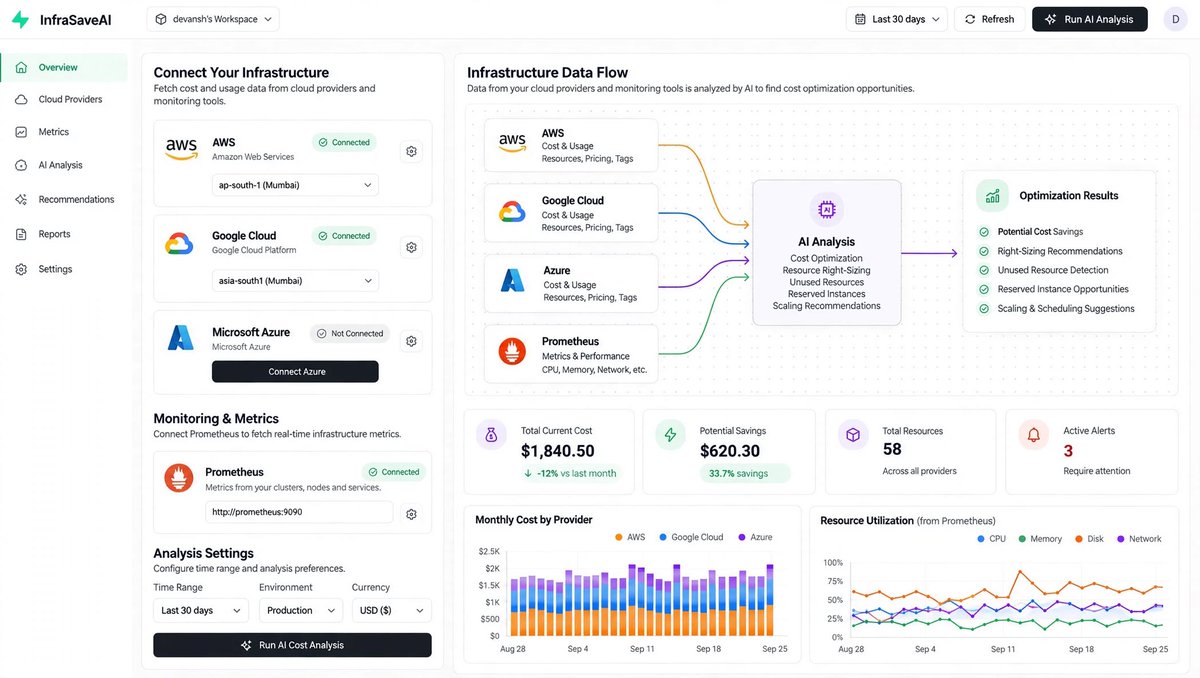Click the Azure Not Connected status badge
The image size is (1200, 678).
tap(349, 333)
